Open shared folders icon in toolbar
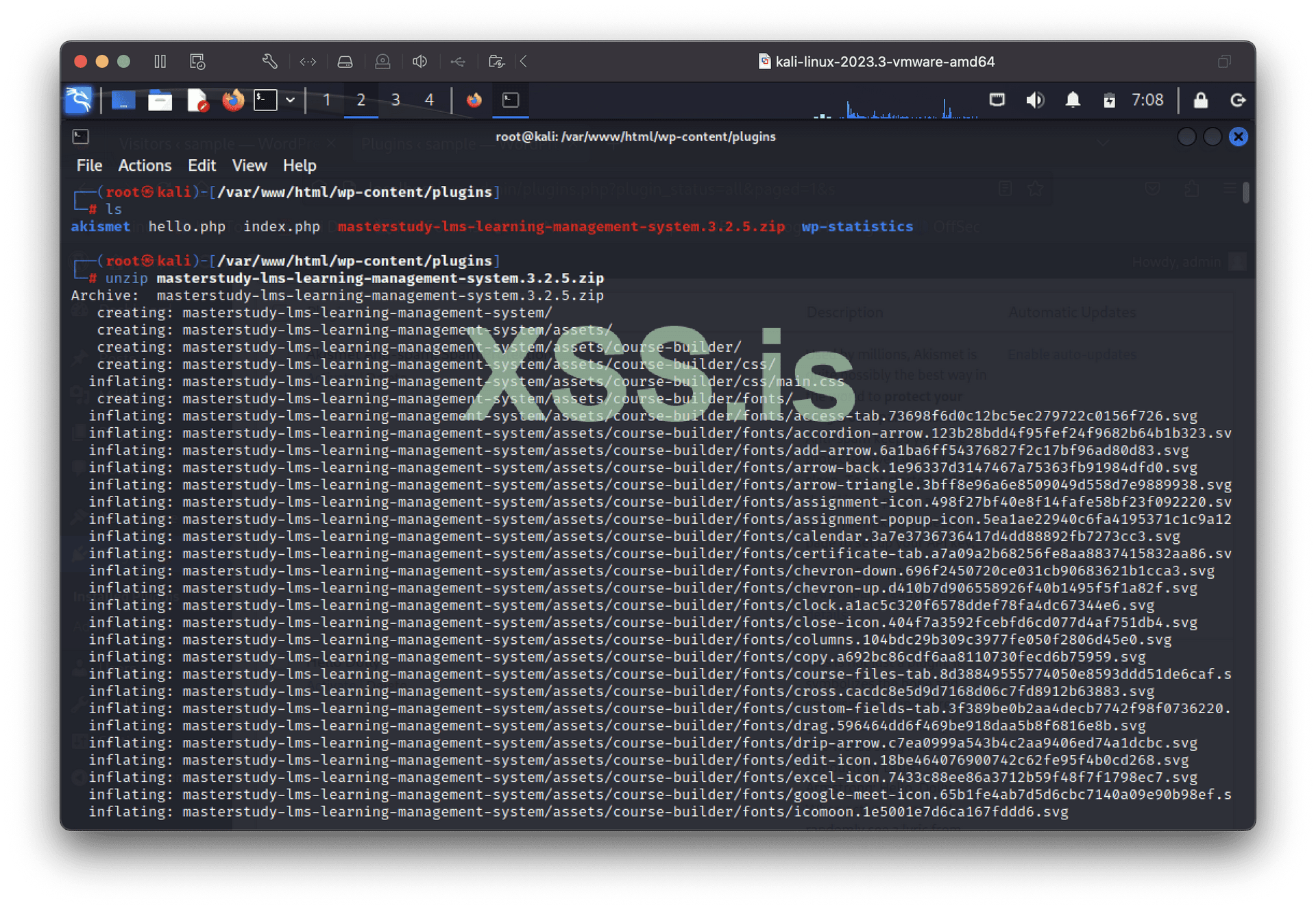 click(x=496, y=62)
